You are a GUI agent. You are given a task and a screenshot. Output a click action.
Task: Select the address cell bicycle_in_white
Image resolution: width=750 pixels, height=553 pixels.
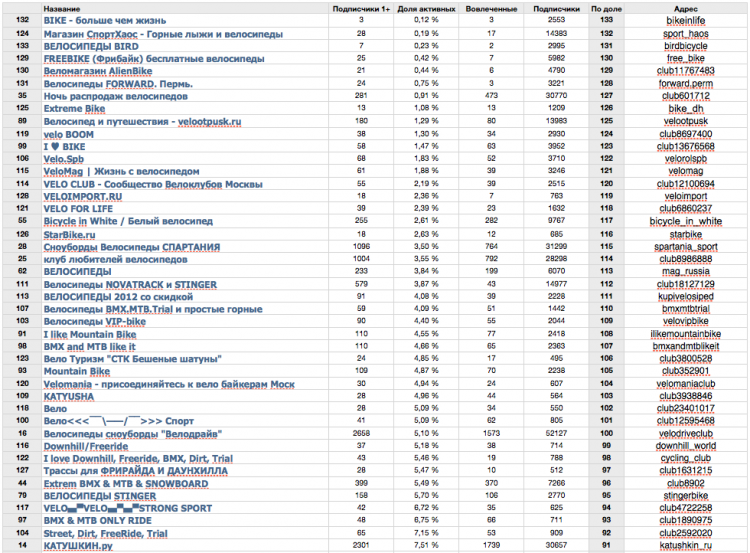coord(686,221)
